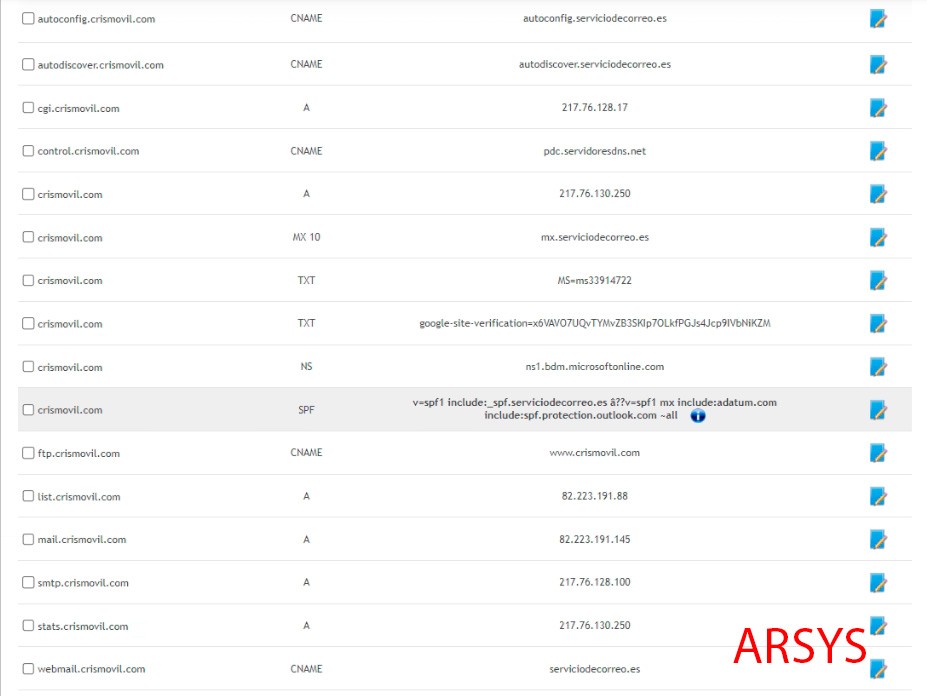Edit the SPF record entry

878,410
